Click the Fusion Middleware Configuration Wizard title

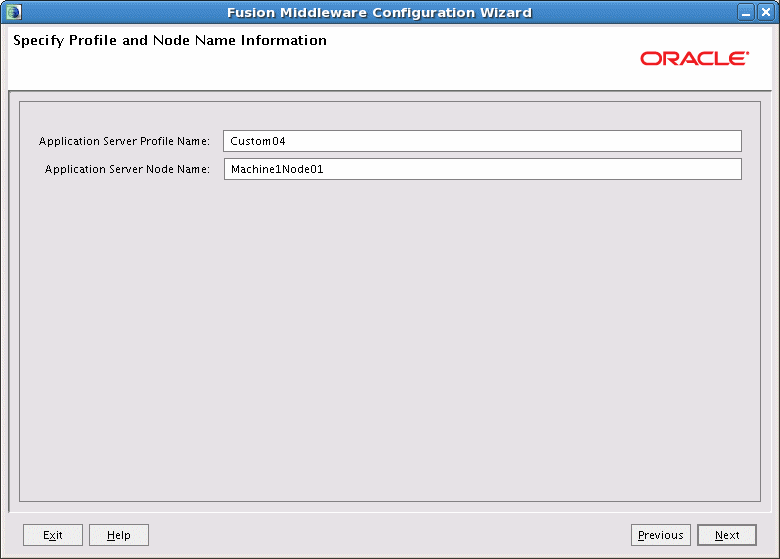point(380,12)
